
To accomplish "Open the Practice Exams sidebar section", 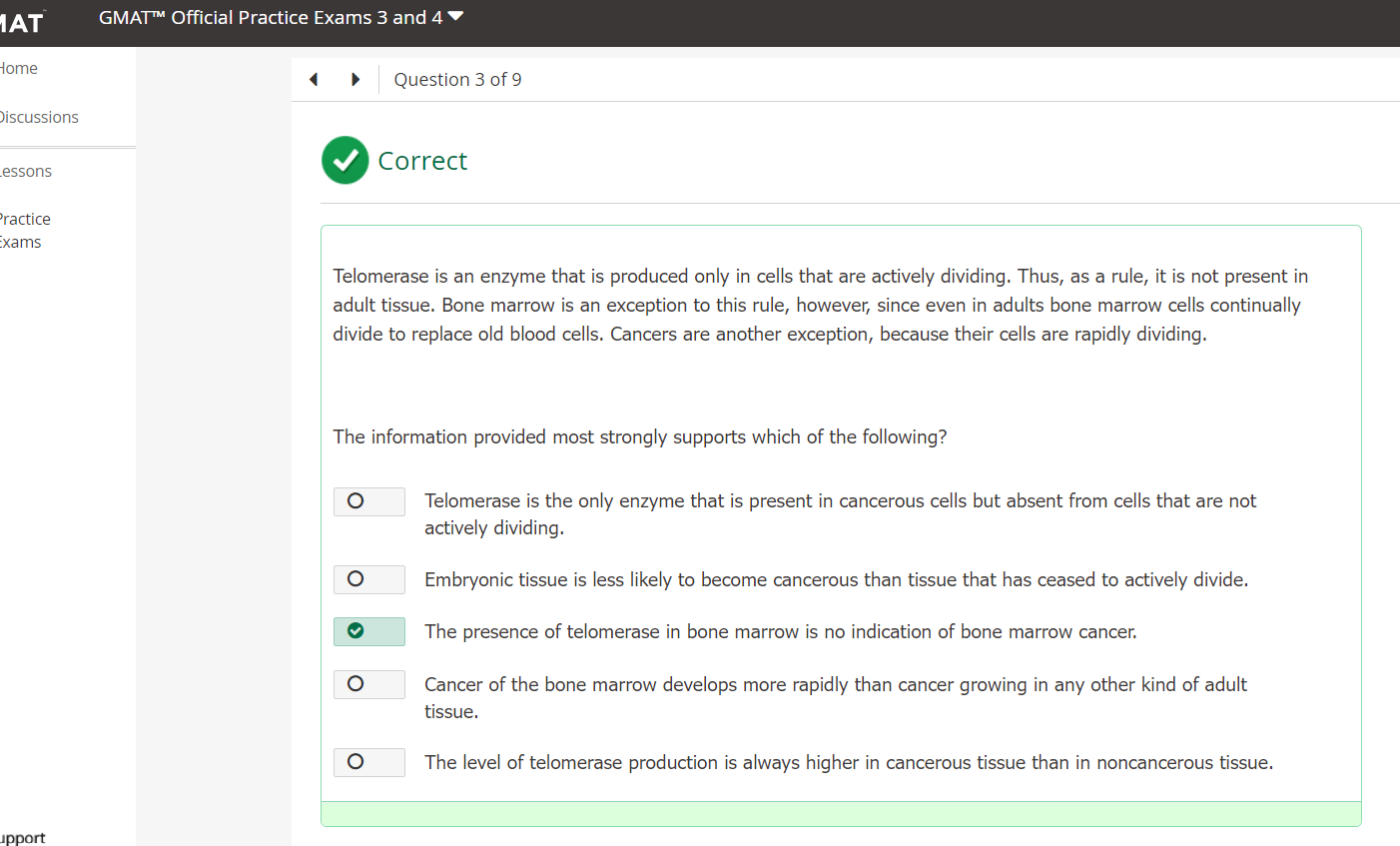I will 25,230.
